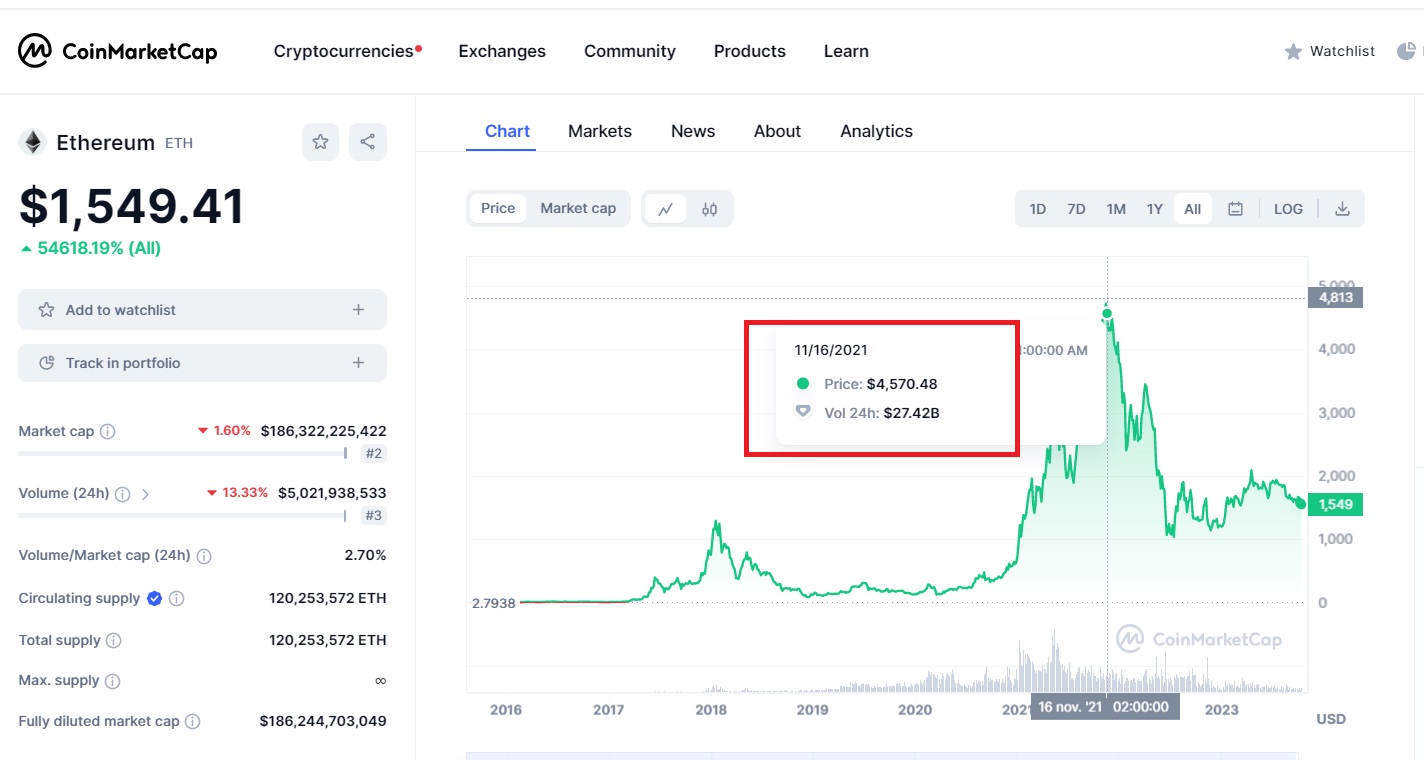Click the Add to watchlist button

[202, 310]
